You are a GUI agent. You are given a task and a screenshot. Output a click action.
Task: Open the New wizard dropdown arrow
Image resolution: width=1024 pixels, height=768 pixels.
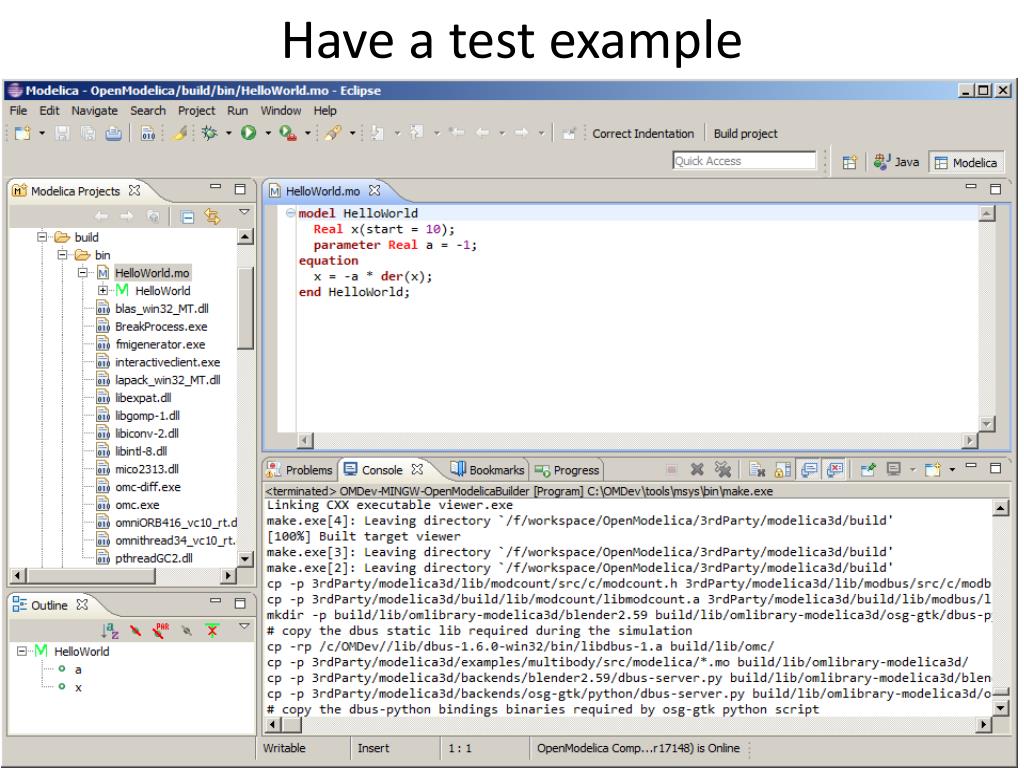(42, 133)
